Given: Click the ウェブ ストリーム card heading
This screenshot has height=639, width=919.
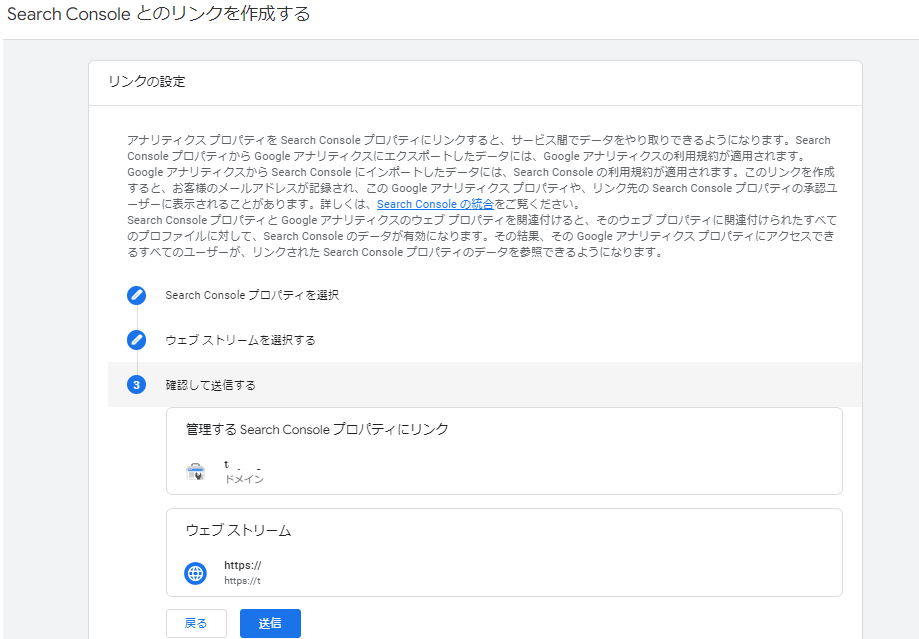Looking at the screenshot, I should tap(239, 530).
